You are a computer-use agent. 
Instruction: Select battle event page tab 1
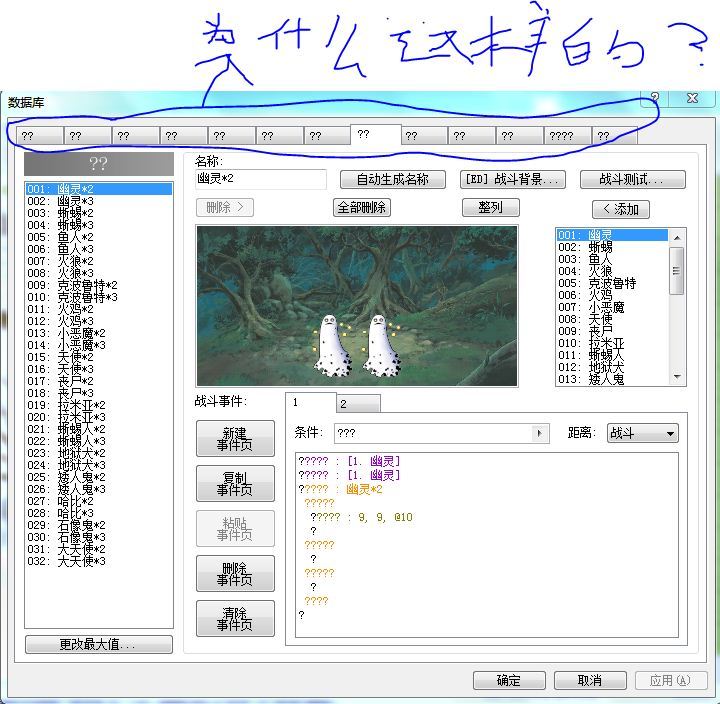pyautogui.click(x=310, y=403)
